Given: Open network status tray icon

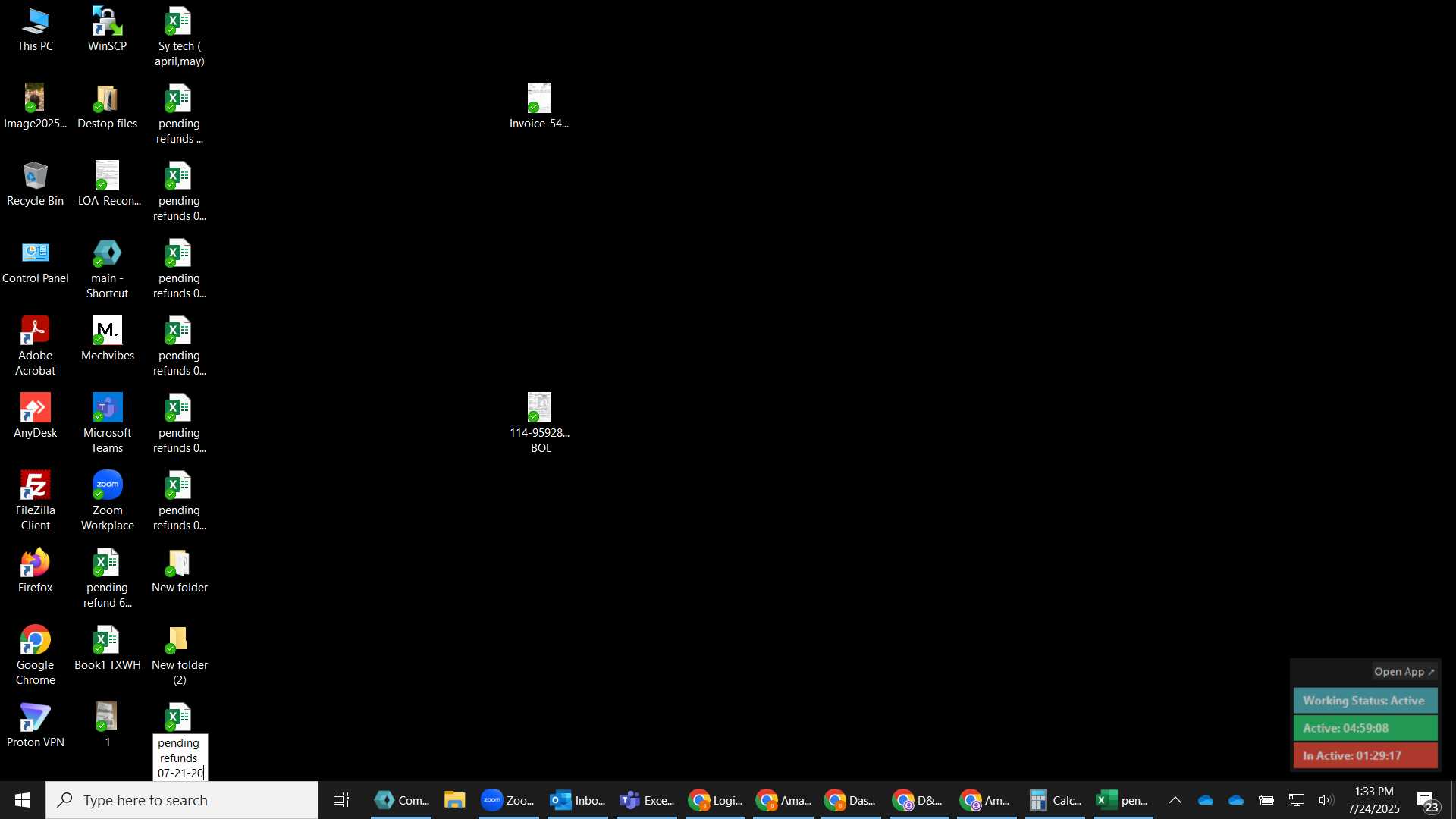Looking at the screenshot, I should coord(1297,800).
